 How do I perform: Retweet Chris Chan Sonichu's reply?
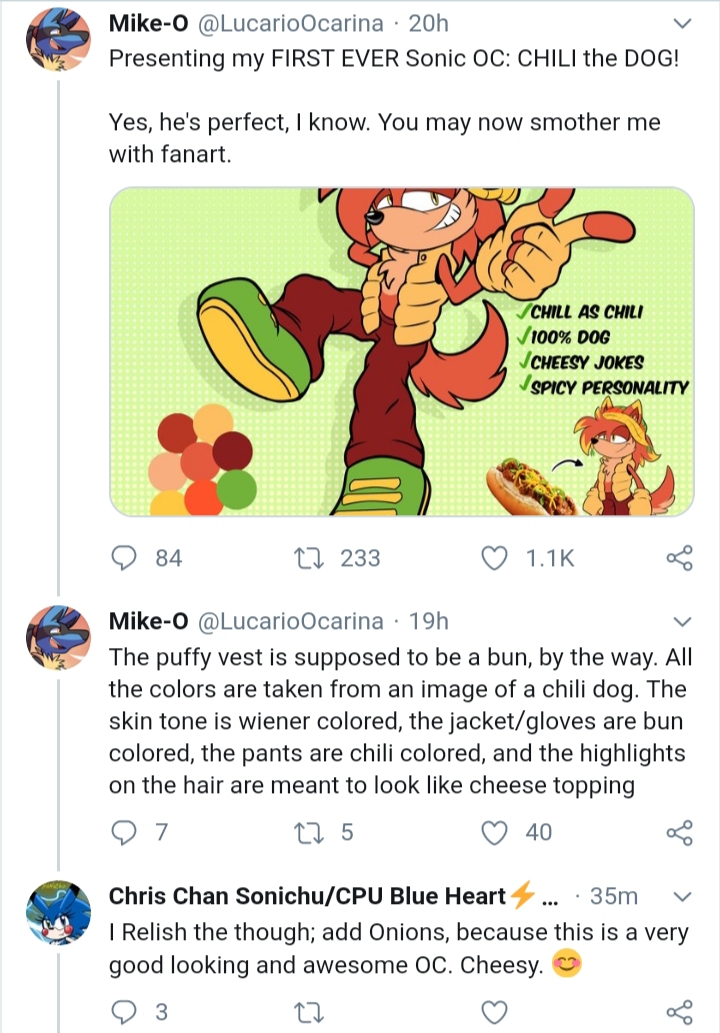click(x=308, y=1011)
